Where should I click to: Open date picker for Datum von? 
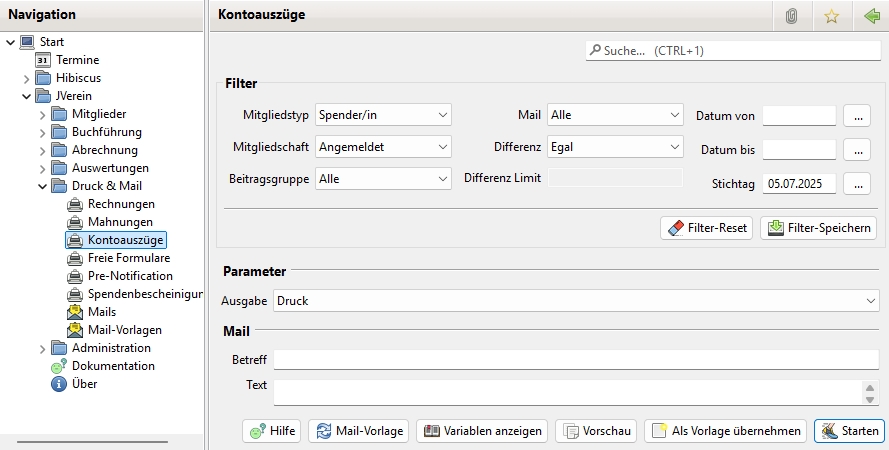[858, 116]
